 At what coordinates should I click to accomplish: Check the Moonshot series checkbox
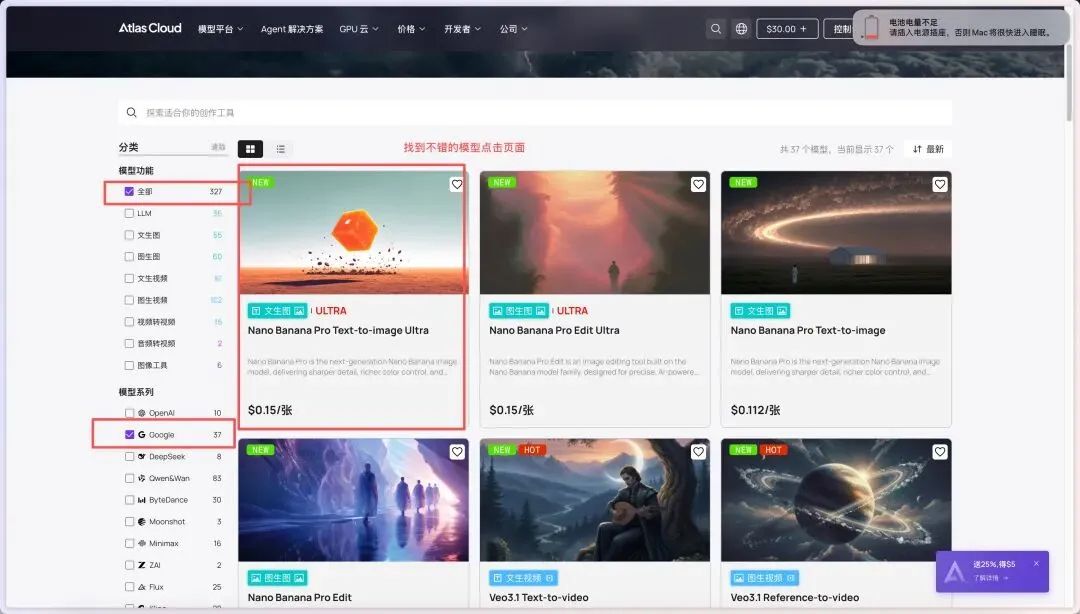[x=129, y=522]
